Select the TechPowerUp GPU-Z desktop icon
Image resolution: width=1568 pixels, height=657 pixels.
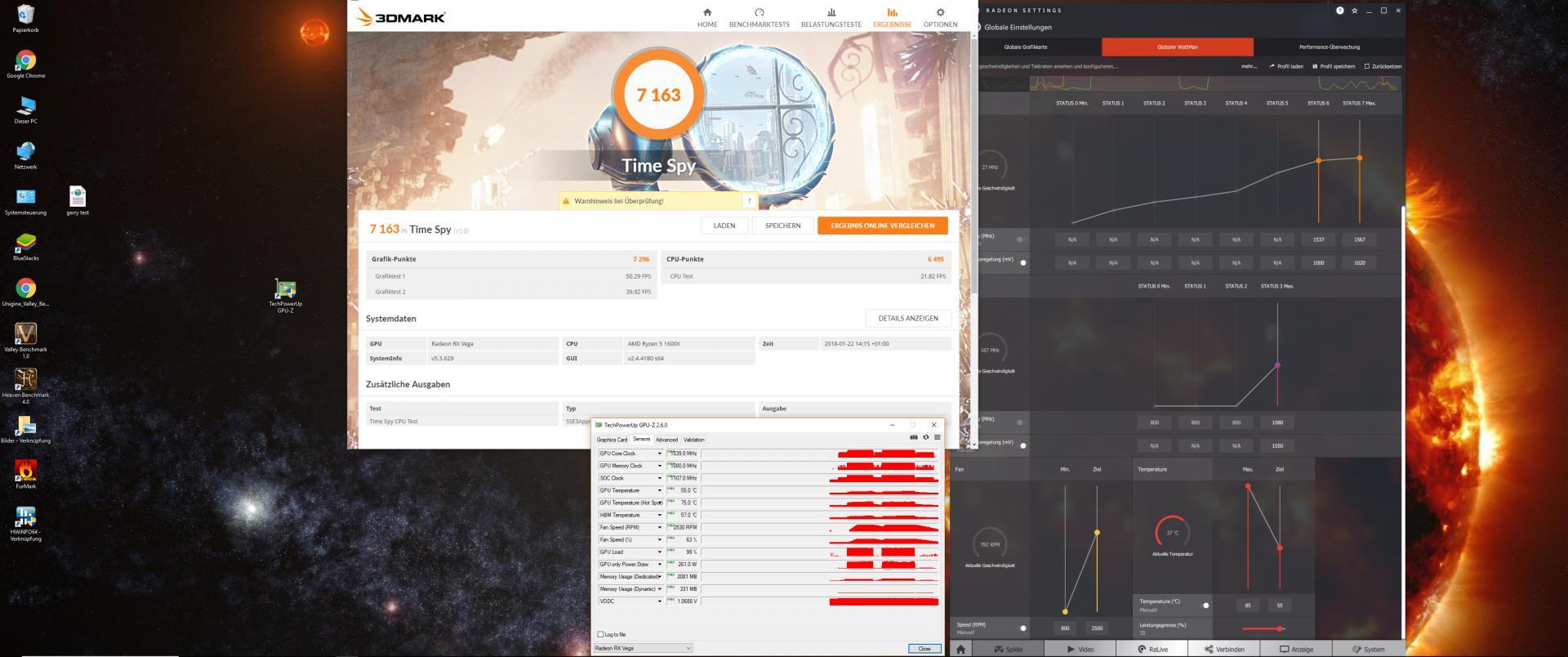click(285, 296)
